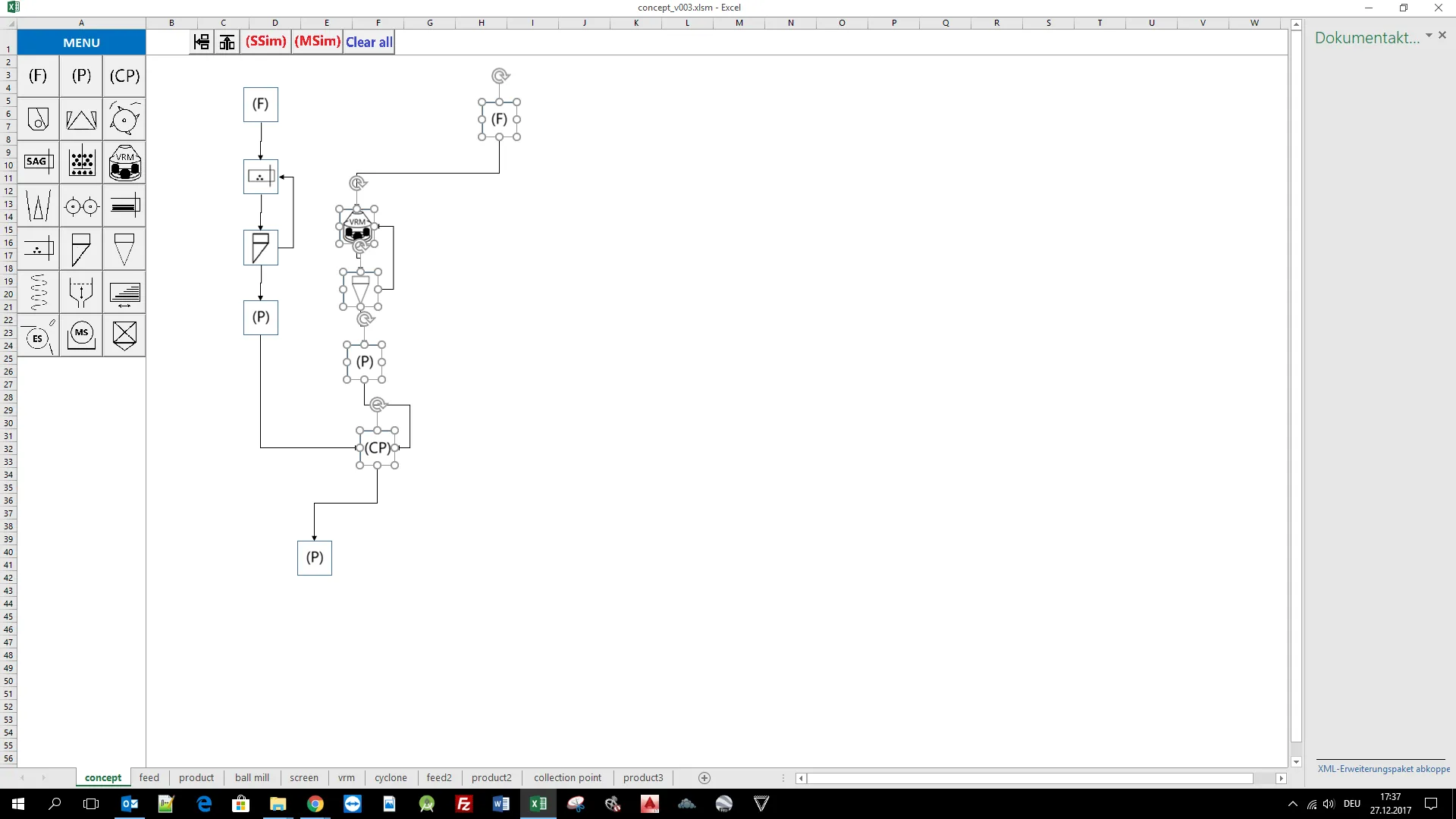The width and height of the screenshot is (1456, 819).
Task: Close the Dokumentaktionen task pane
Action: point(1442,36)
